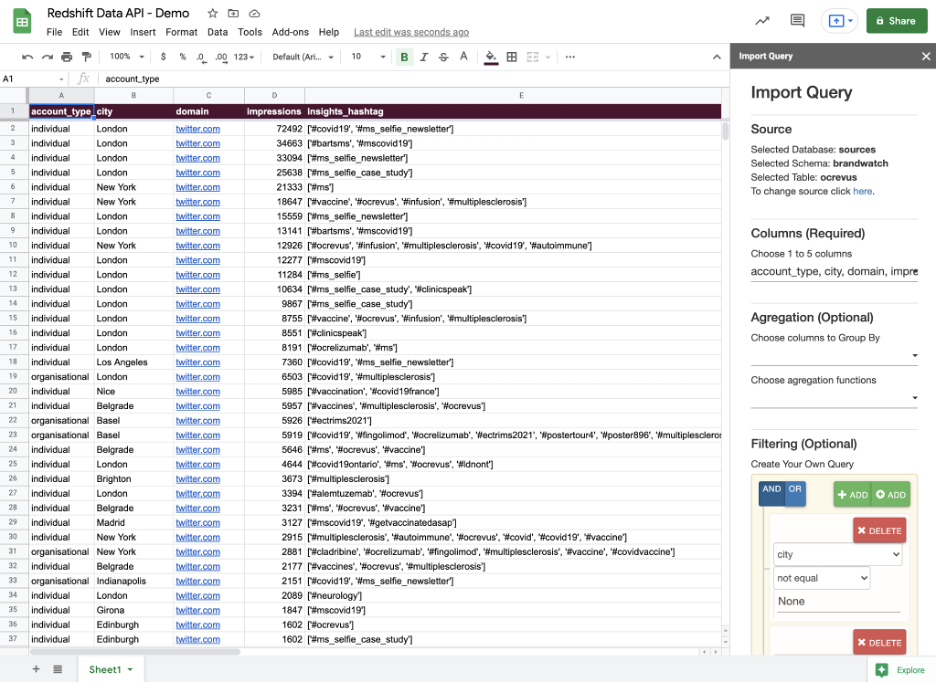Open the Explore panel button
This screenshot has height=682, width=936.
tap(901, 670)
